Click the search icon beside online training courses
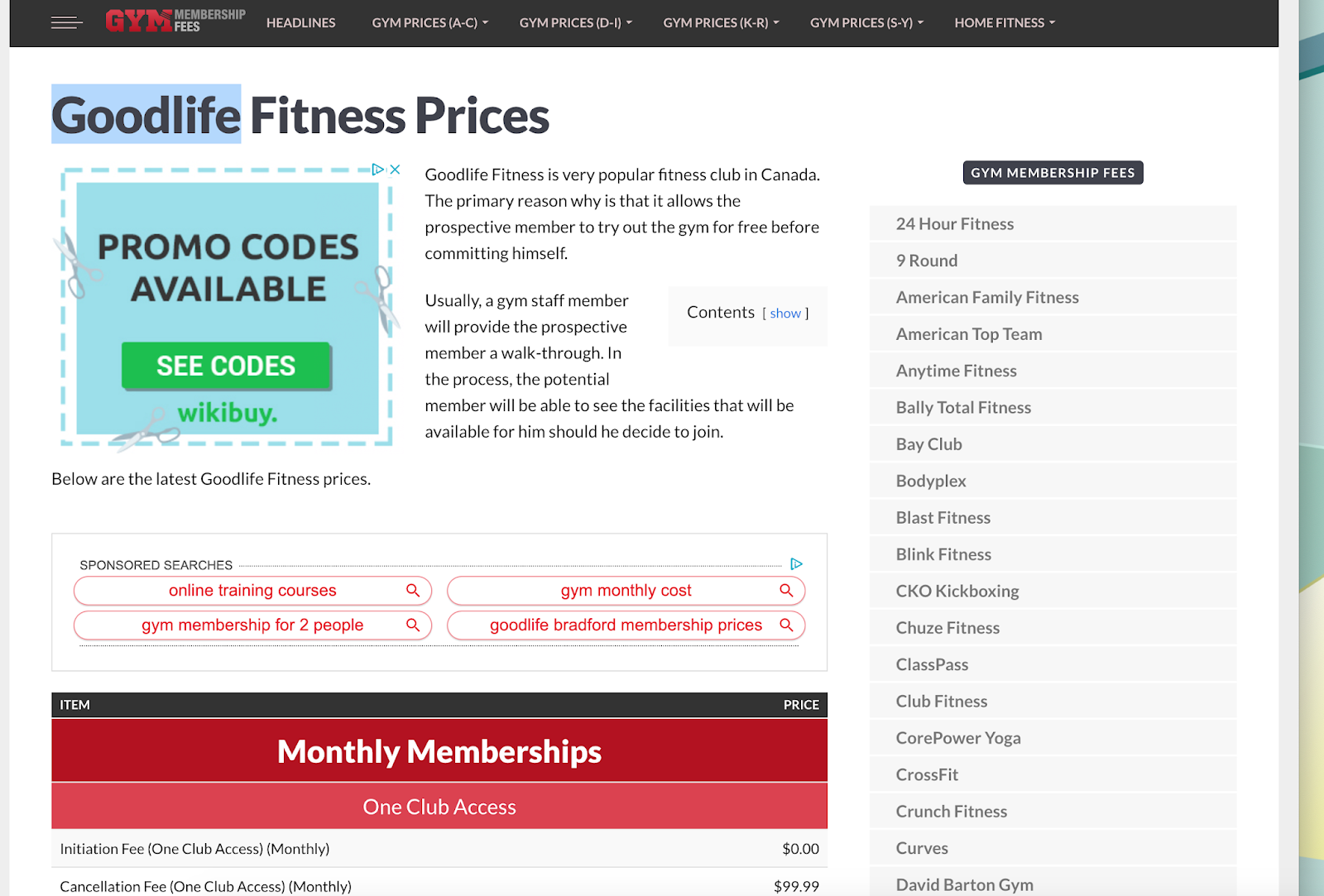Viewport: 1324px width, 896px height. pos(413,590)
